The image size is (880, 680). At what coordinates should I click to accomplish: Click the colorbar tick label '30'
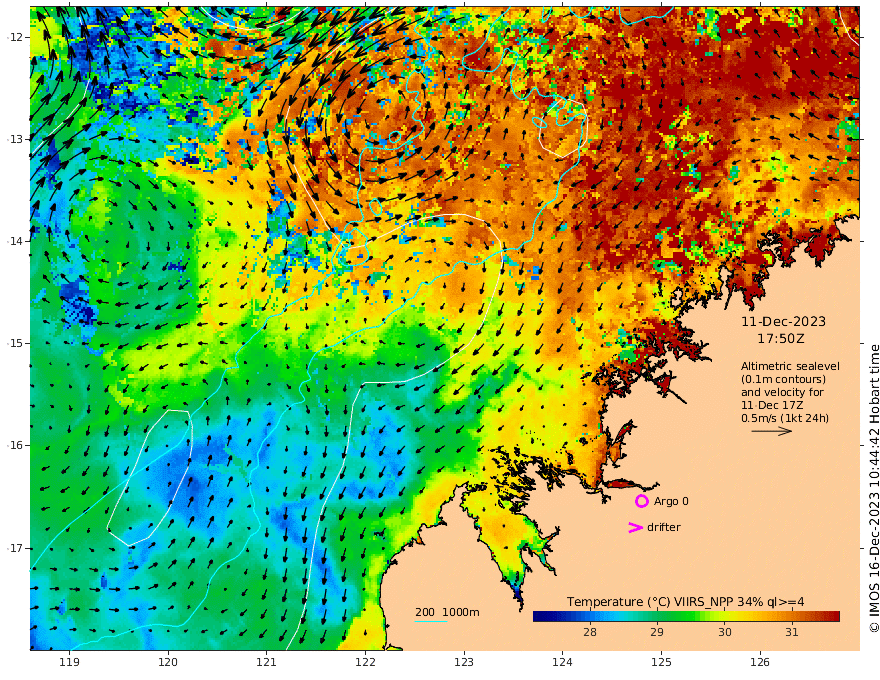725,632
